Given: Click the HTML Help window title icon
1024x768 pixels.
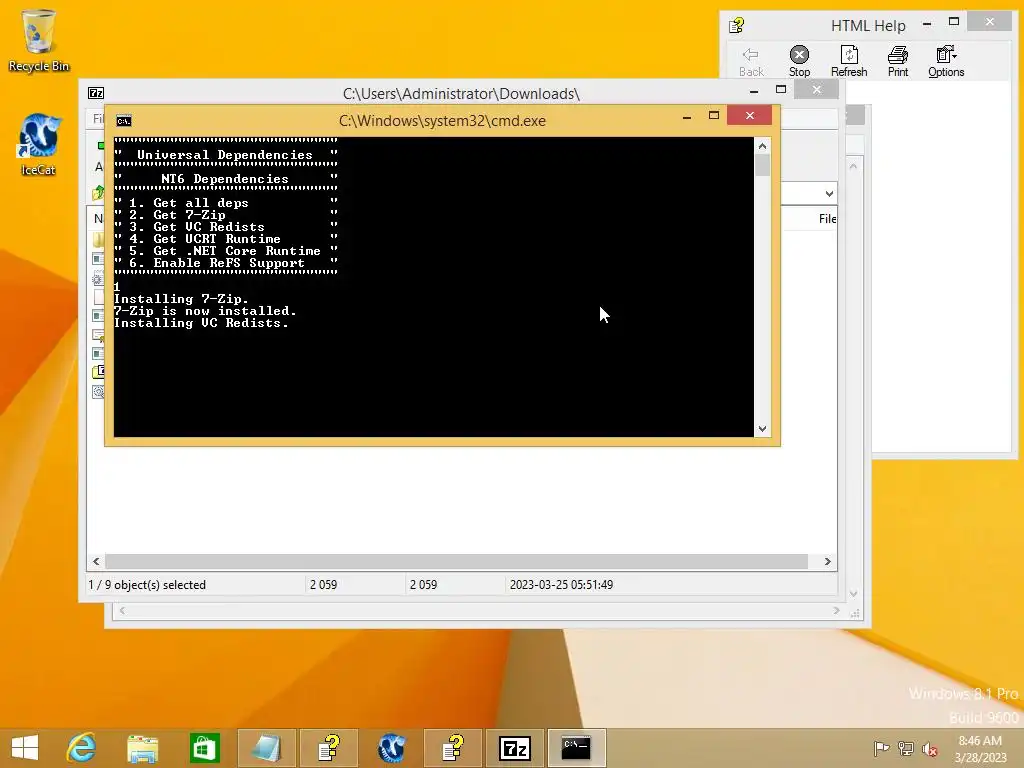Looking at the screenshot, I should (x=737, y=25).
